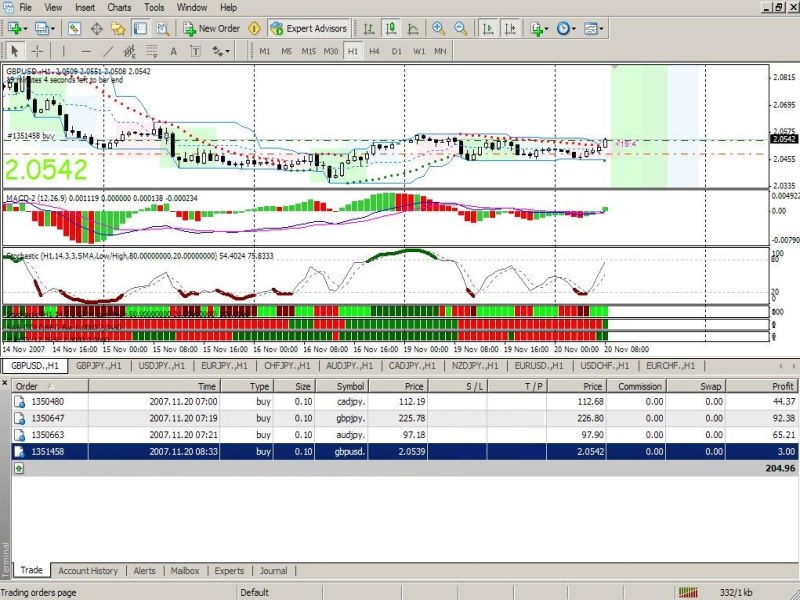This screenshot has height=600, width=800.
Task: Open the Insert menu
Action: tap(85, 8)
